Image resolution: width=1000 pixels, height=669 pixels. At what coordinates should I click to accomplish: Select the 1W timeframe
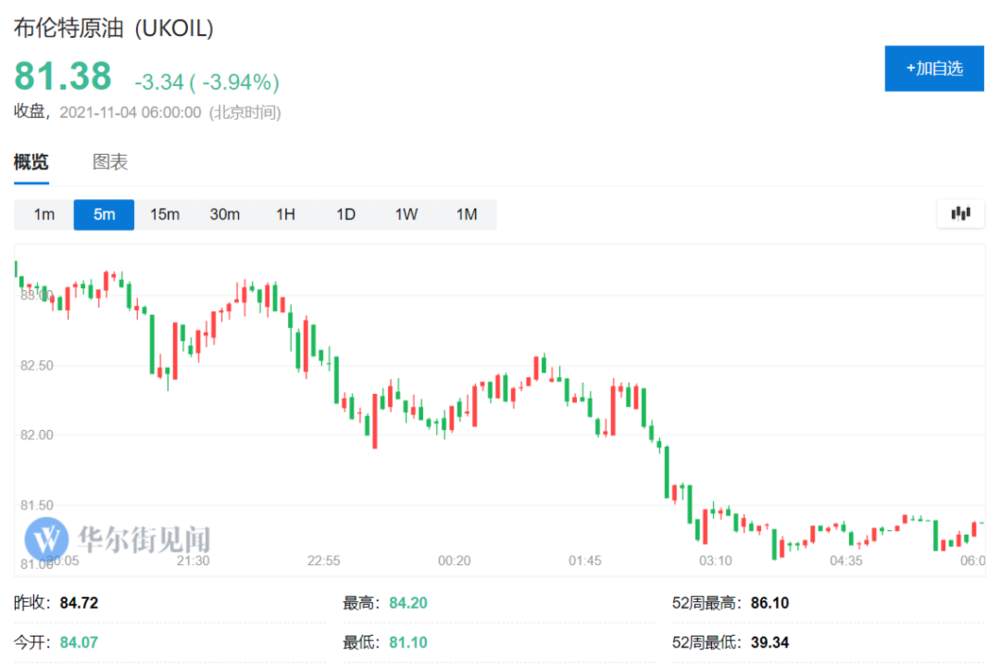(406, 214)
